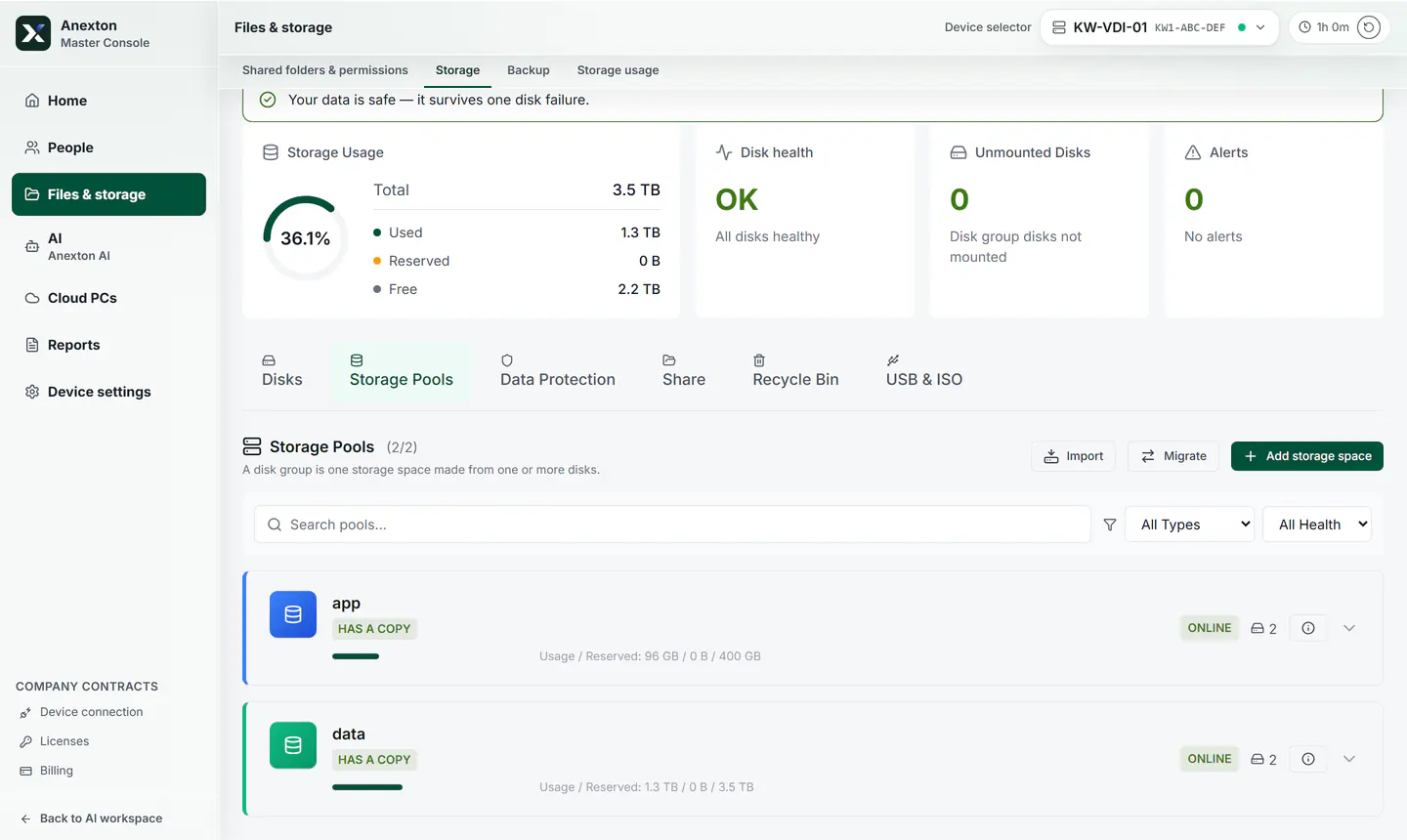
Task: Open People in the sidebar
Action: pyautogui.click(x=108, y=147)
